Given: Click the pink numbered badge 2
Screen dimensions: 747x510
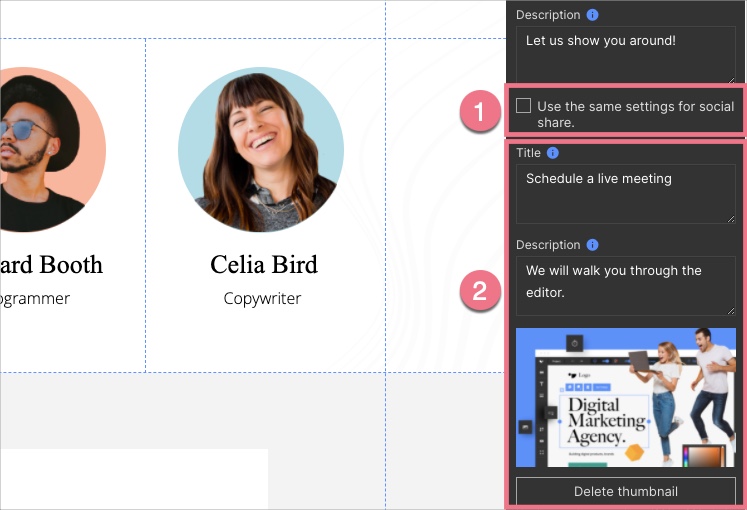Looking at the screenshot, I should pyautogui.click(x=480, y=292).
